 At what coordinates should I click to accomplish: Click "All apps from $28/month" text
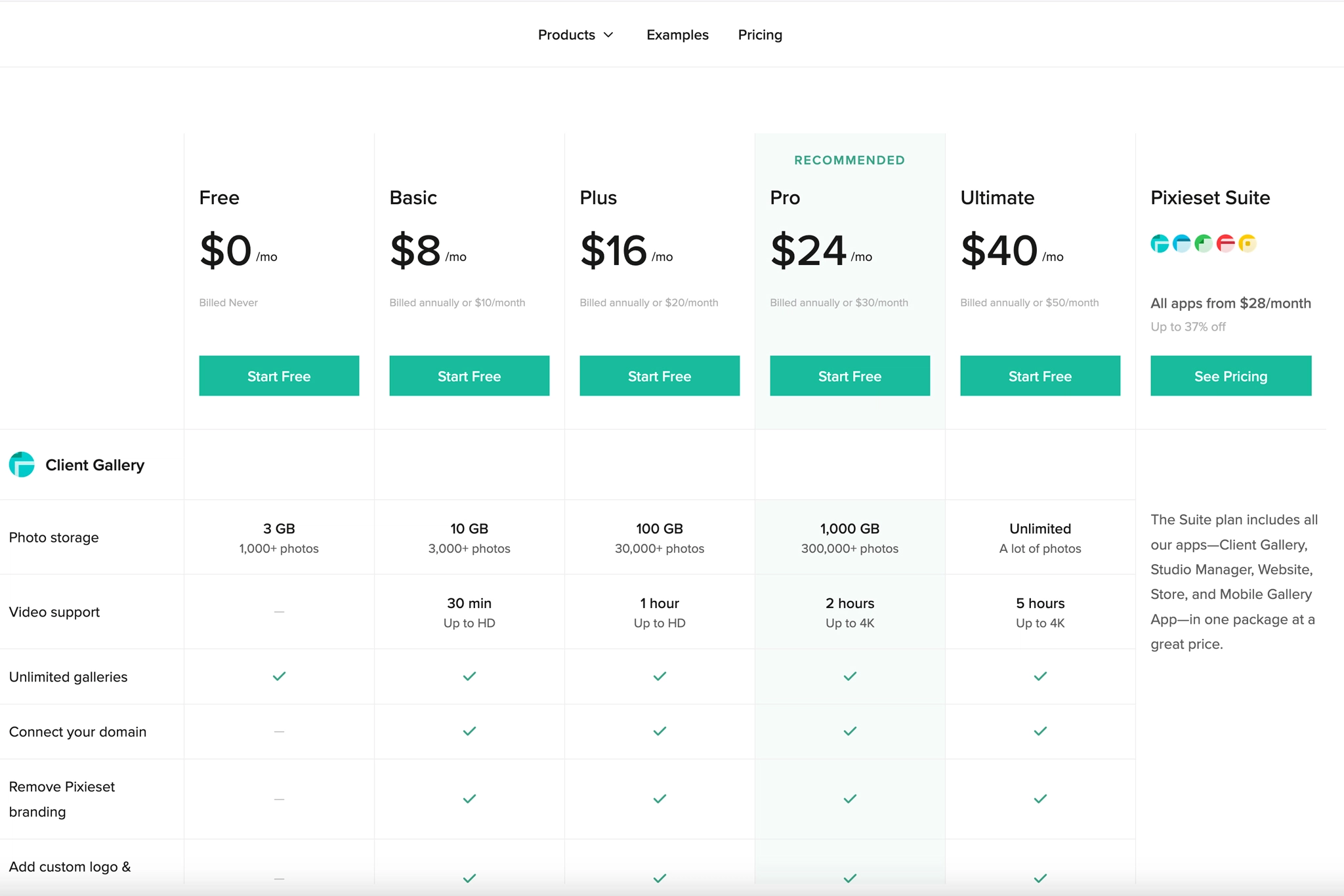click(x=1230, y=303)
